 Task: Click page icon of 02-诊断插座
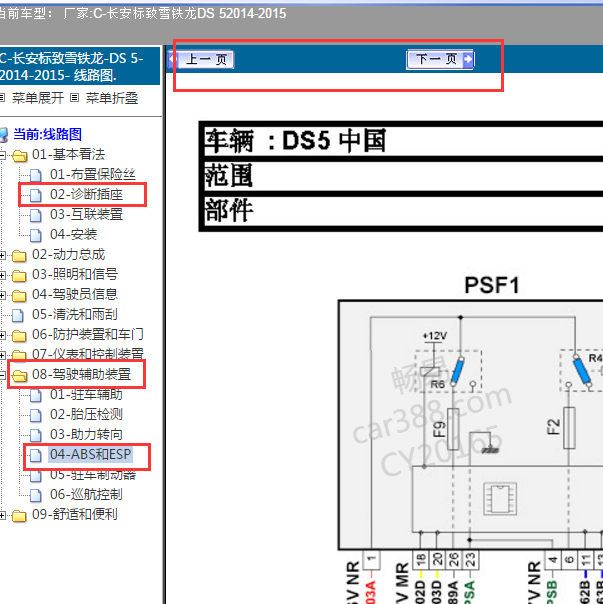(x=36, y=195)
